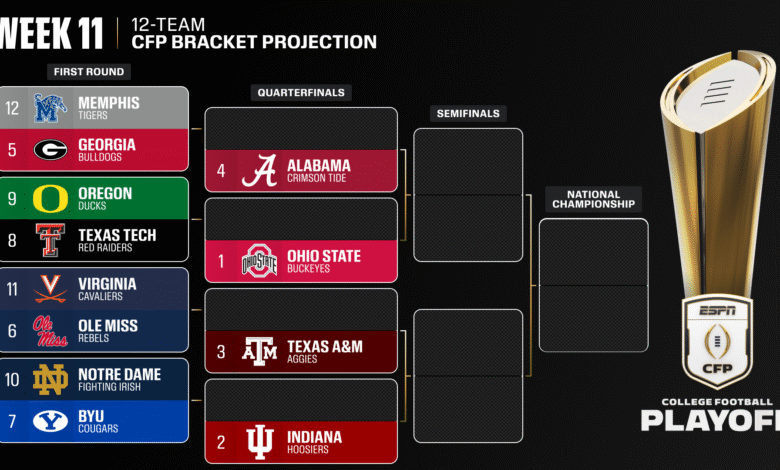Click the Georgia Bulldogs G logo
The image size is (780, 470).
[x=50, y=150]
